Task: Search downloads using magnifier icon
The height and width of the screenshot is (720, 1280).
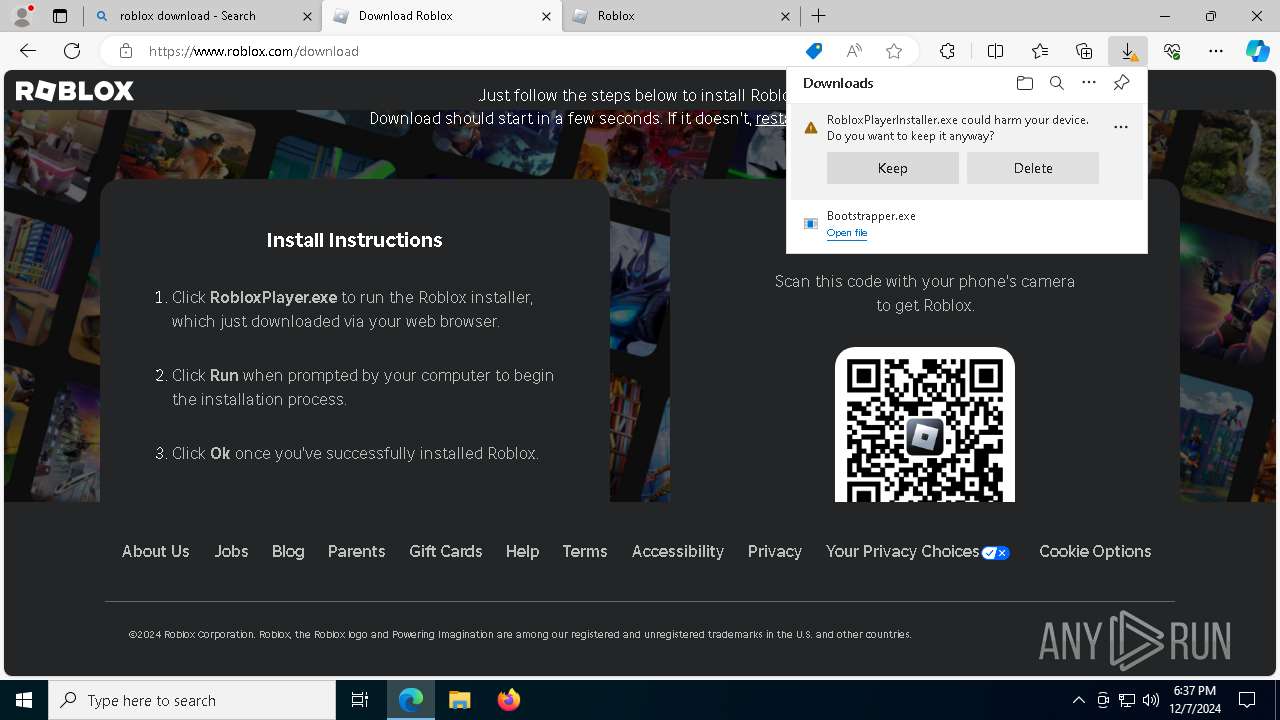Action: tap(1057, 83)
